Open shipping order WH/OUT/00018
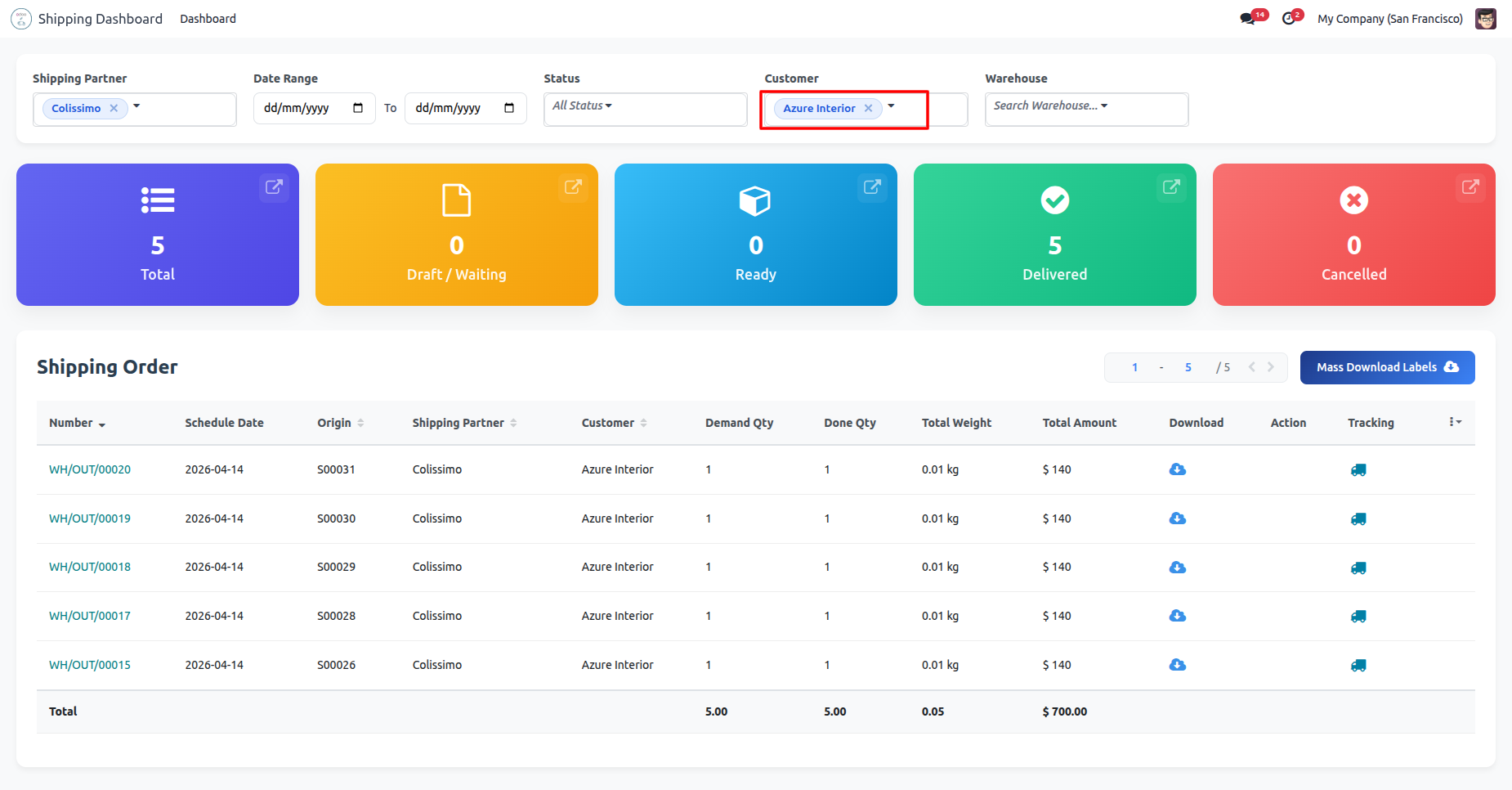This screenshot has height=790, width=1512. [90, 567]
